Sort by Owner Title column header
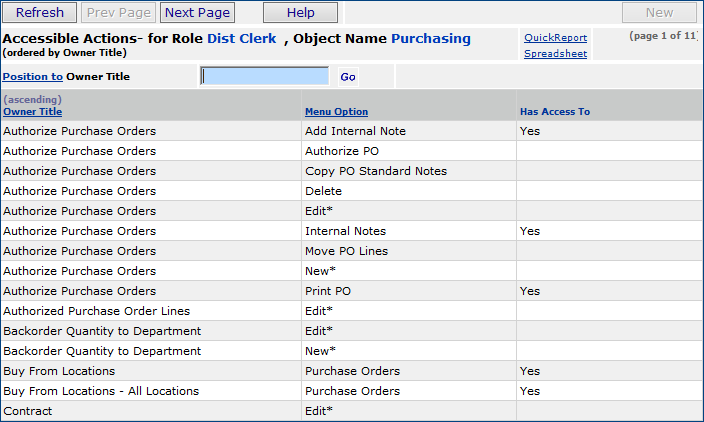This screenshot has width=704, height=422. [x=32, y=112]
